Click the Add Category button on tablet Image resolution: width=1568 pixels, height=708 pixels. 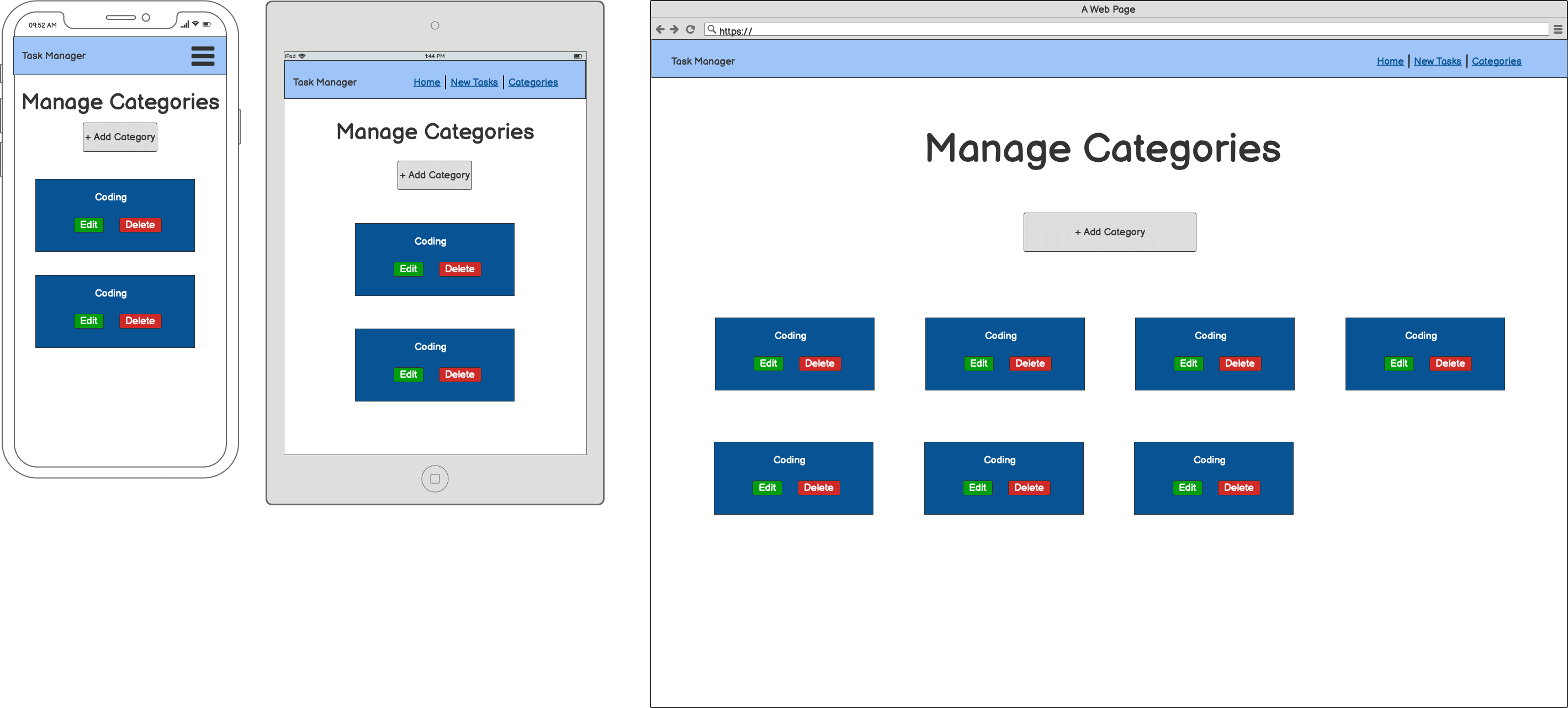[x=434, y=174]
